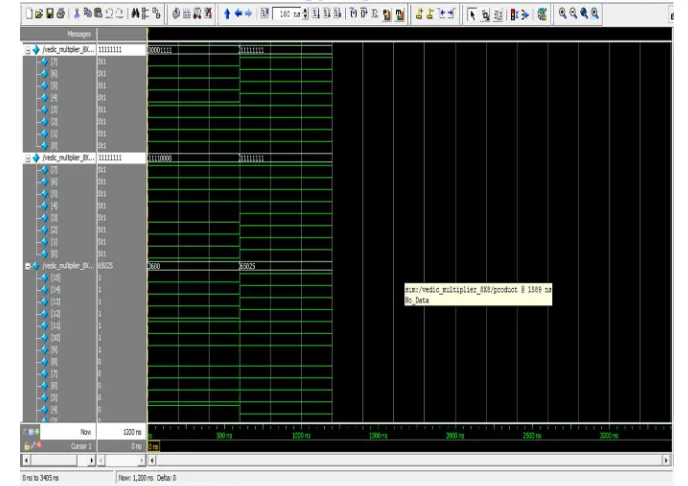Viewport: 688px width, 486px height.
Task: Click the blue right arrow icon
Action: (x=248, y=14)
